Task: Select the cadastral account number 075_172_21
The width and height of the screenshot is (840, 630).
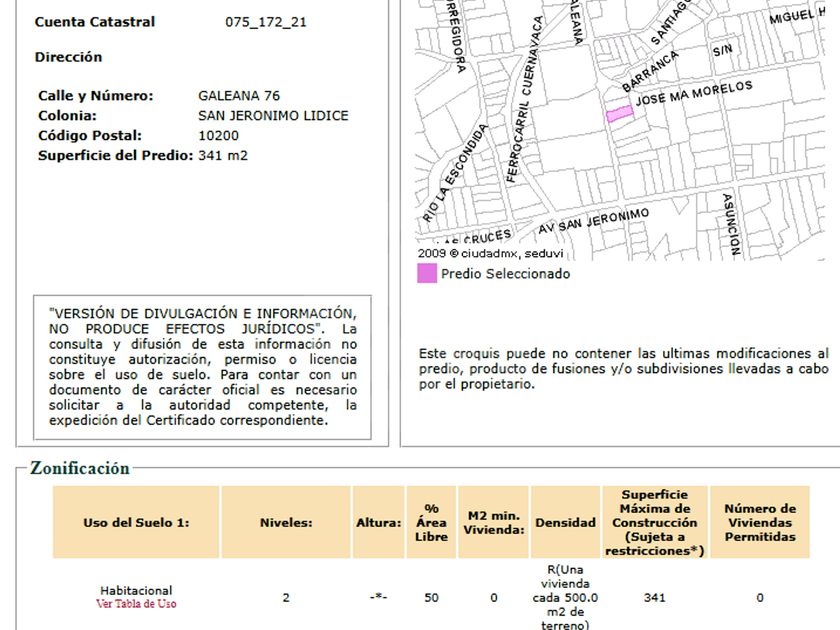Action: 266,22
